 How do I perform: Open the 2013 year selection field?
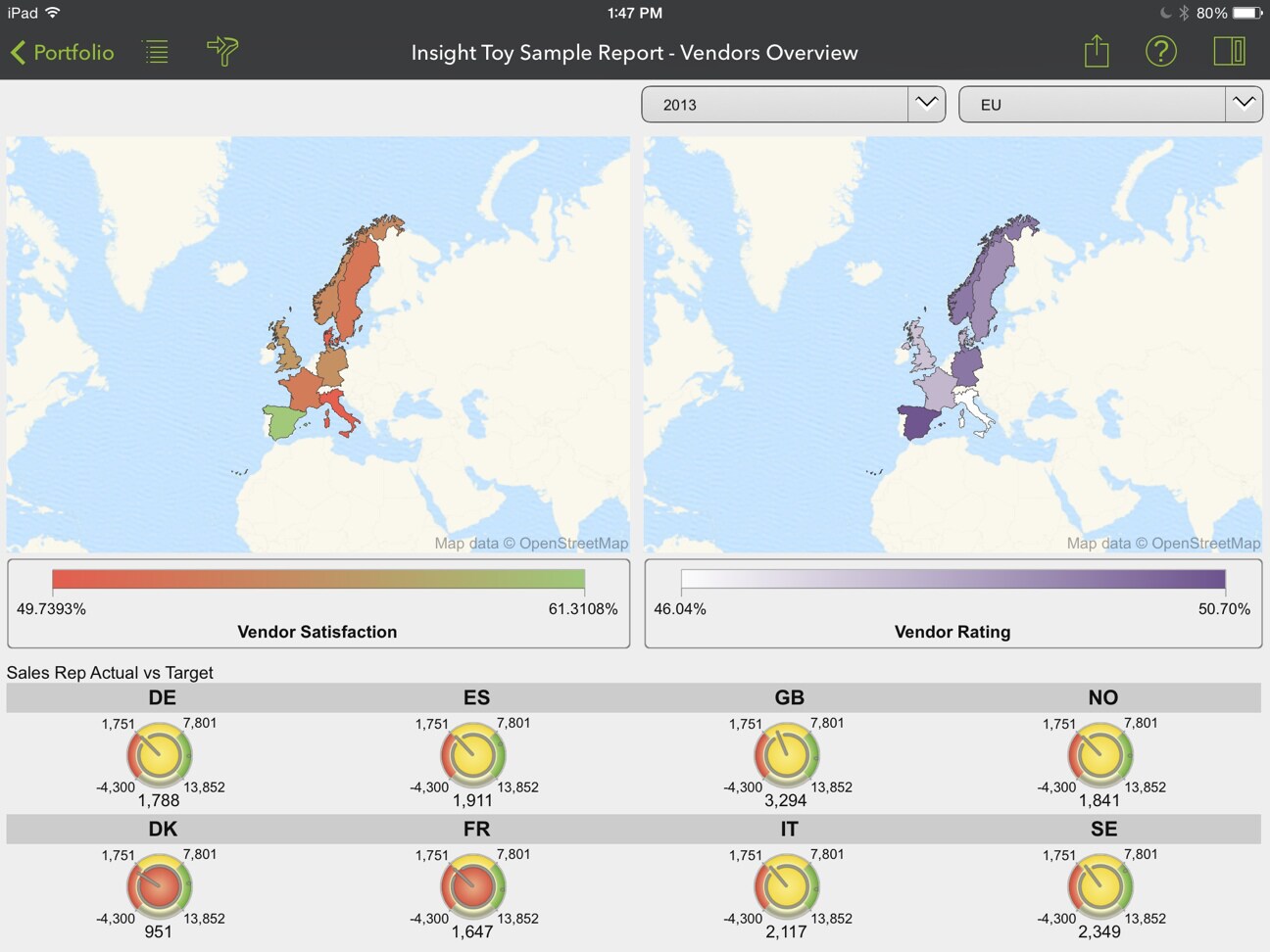775,105
